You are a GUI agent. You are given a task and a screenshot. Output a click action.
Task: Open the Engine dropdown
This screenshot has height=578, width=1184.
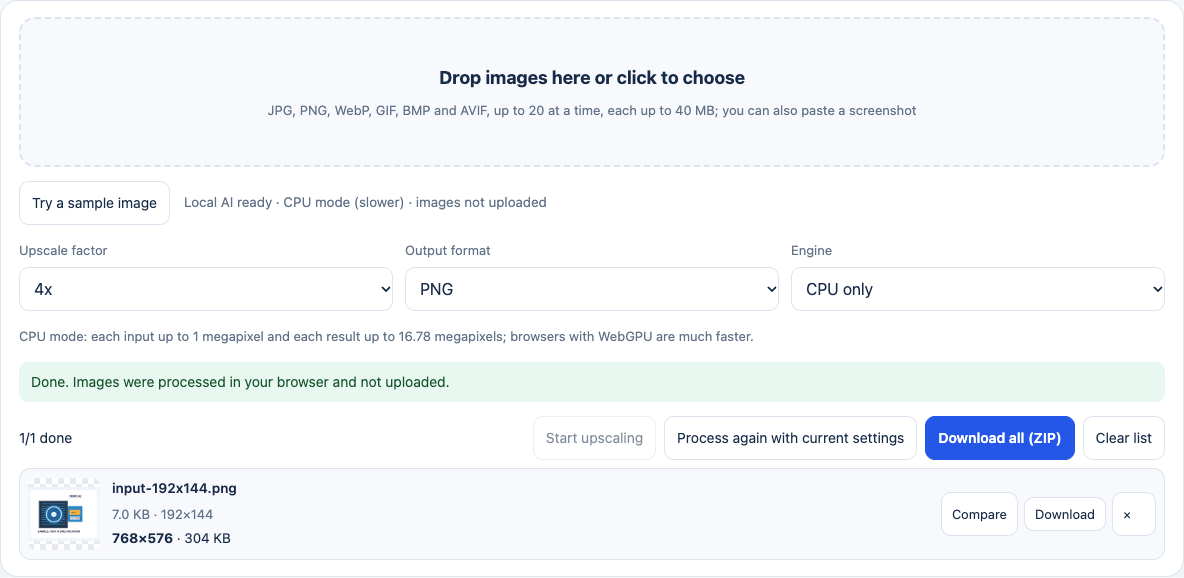coord(978,289)
